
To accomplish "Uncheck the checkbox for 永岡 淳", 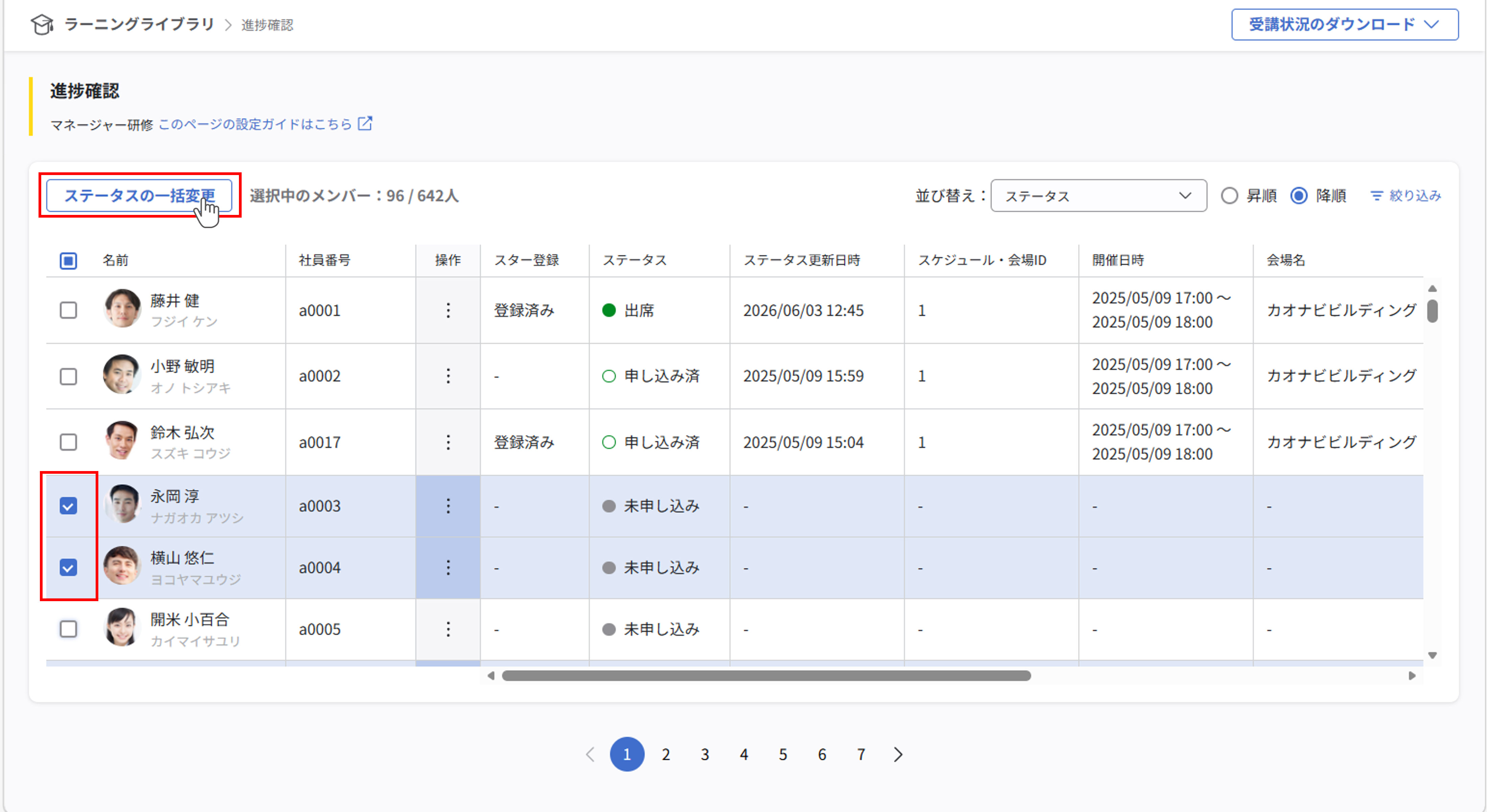I will point(68,506).
